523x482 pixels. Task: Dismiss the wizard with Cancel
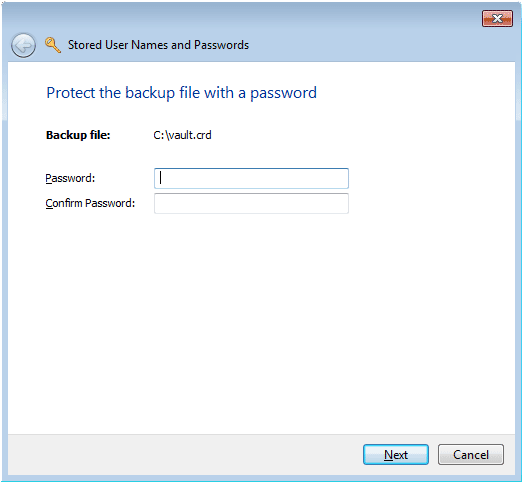471,454
